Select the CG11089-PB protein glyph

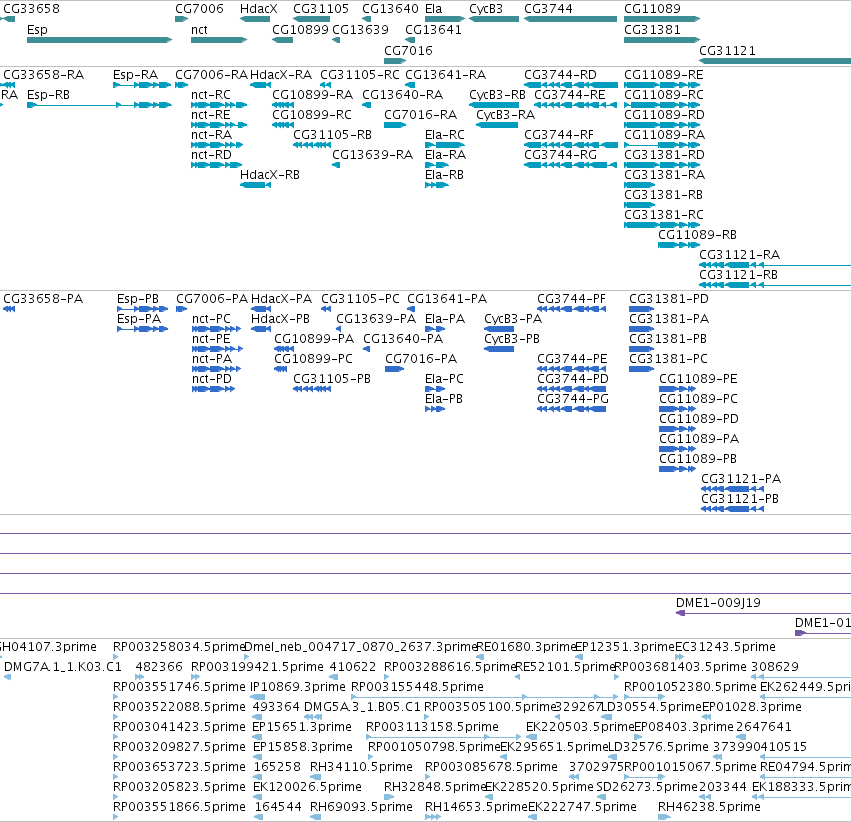coord(677,469)
